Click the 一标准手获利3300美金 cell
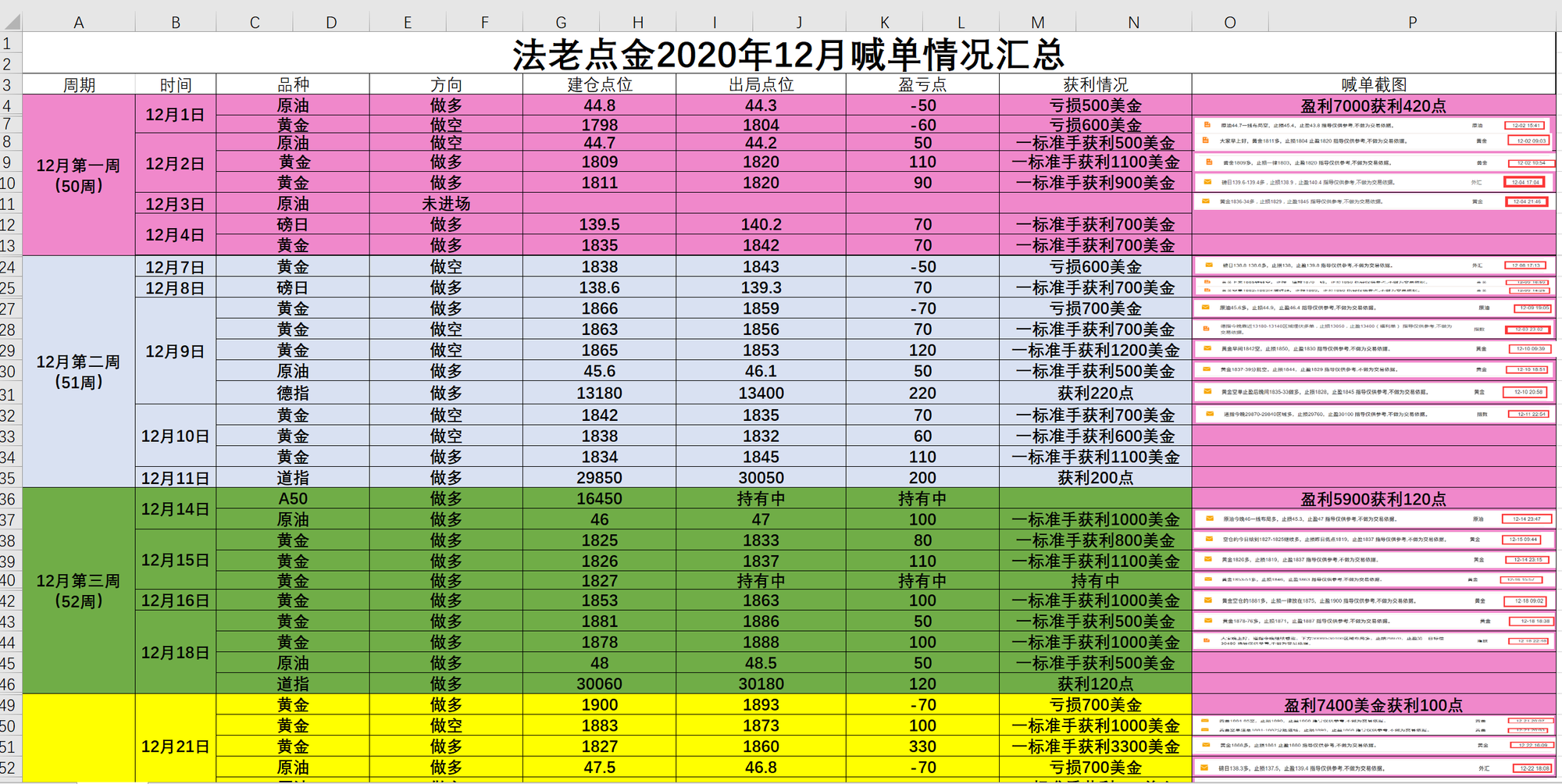 [1096, 747]
